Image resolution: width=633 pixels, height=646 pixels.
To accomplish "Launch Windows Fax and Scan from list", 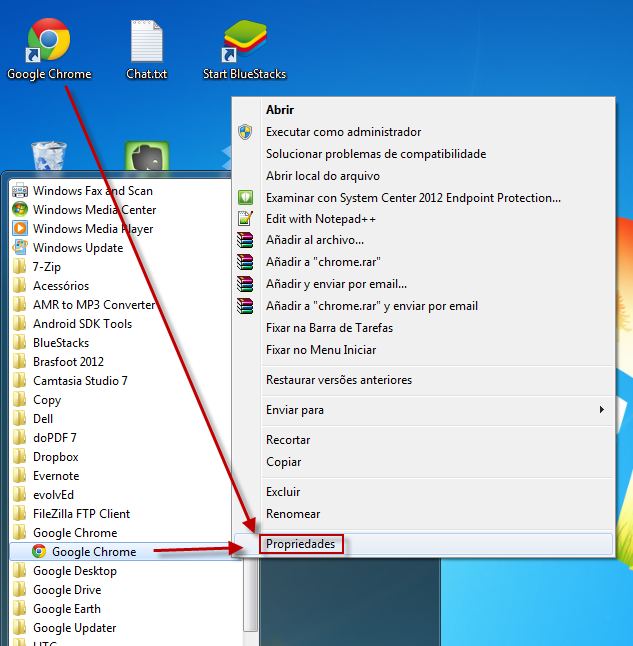I will point(92,191).
